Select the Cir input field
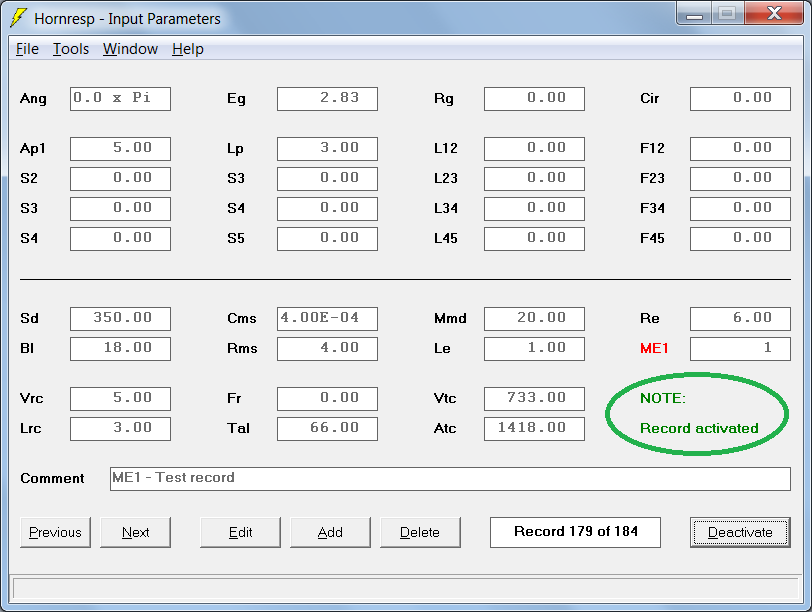Viewport: 812px width, 612px height. click(x=741, y=99)
